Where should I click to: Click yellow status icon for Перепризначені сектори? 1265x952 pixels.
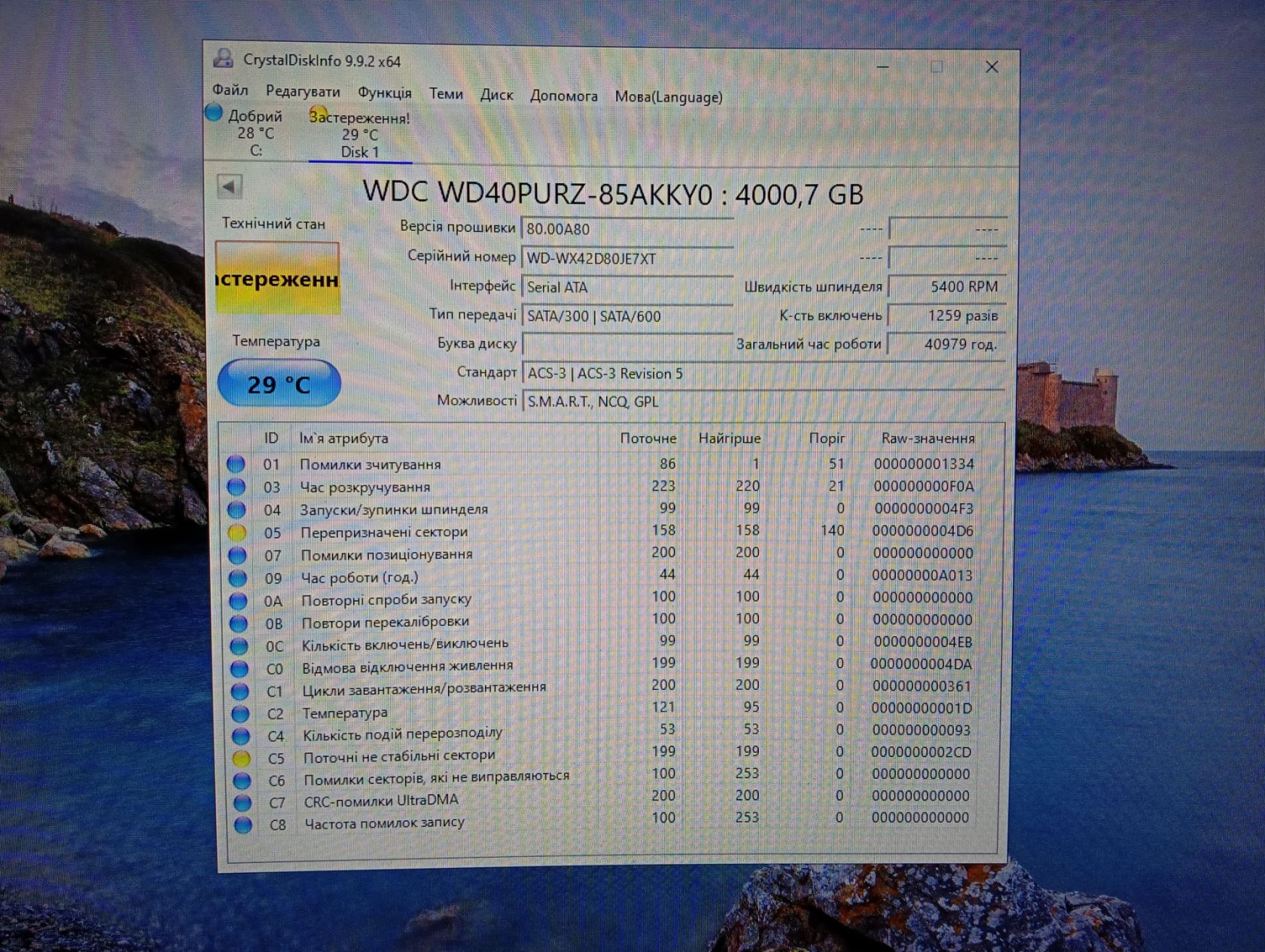[x=236, y=532]
